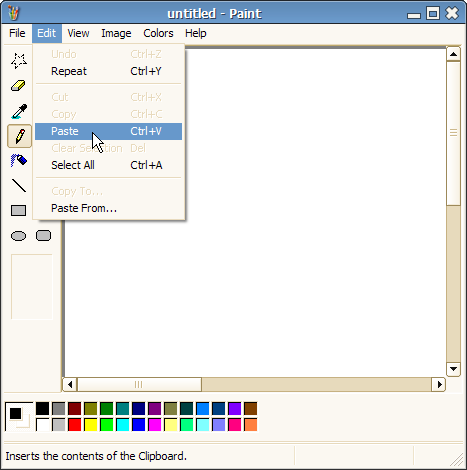The height and width of the screenshot is (470, 467).
Task: Select the Rectangle shape tool
Action: [19, 211]
